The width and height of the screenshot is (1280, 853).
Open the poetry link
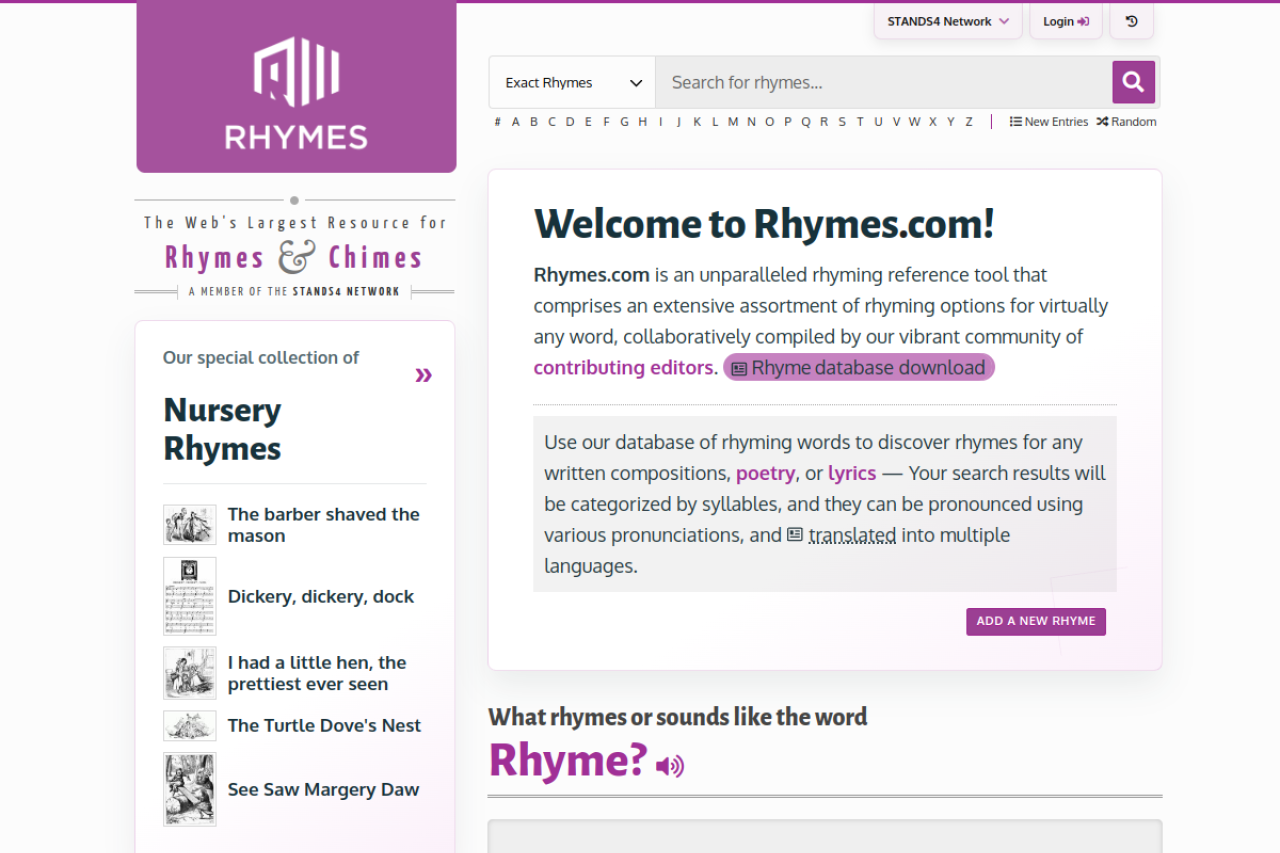[765, 473]
